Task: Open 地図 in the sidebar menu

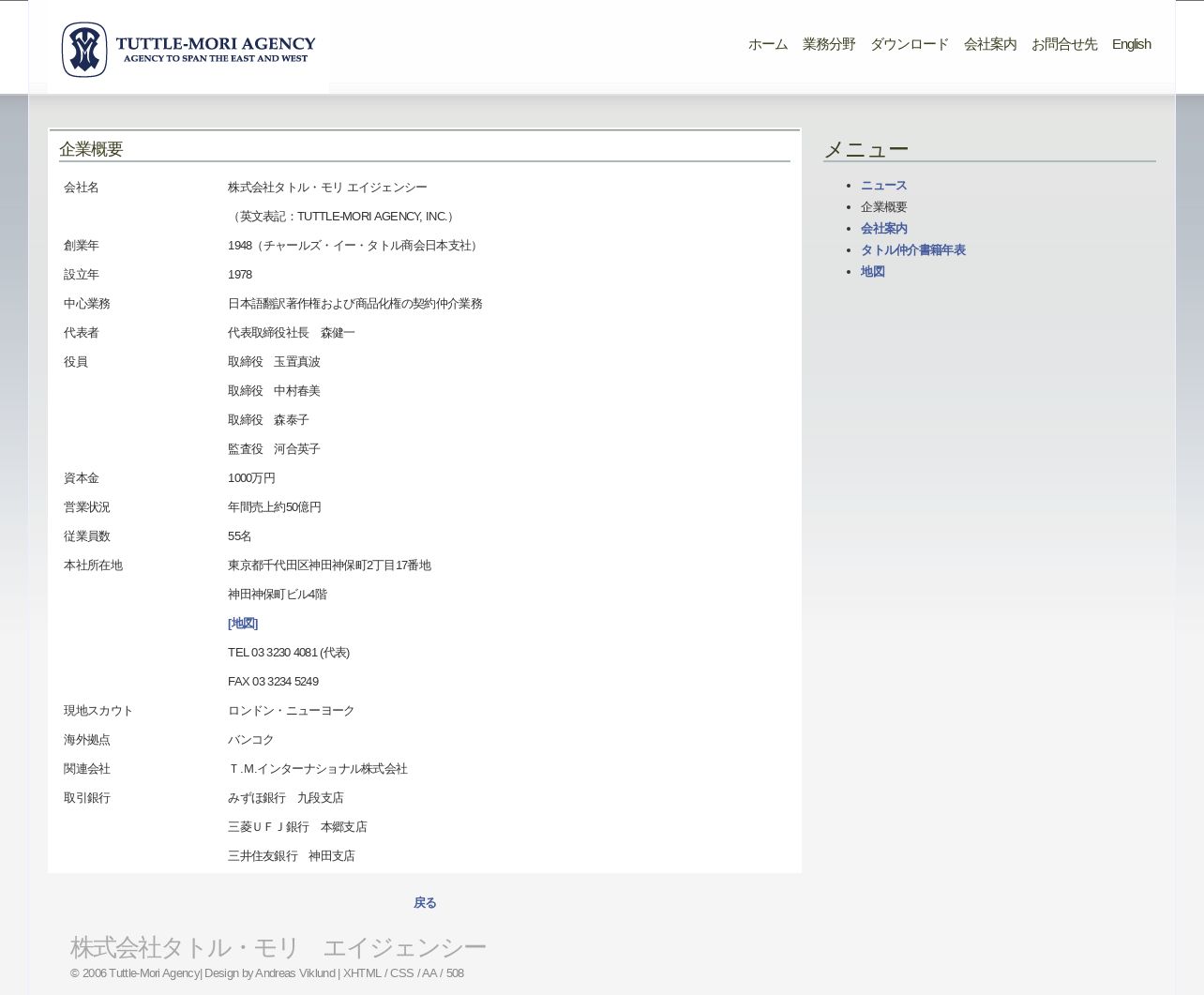Action: coord(872,272)
